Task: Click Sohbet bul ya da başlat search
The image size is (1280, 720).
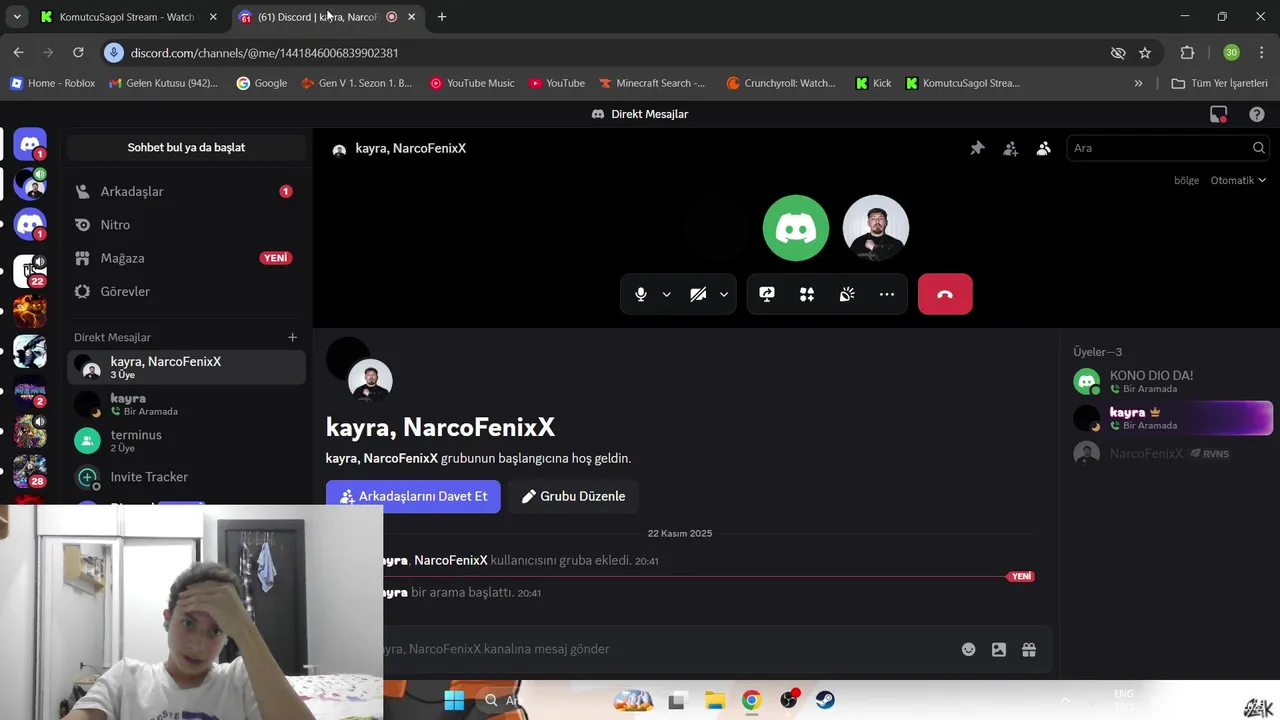Action: 186,147
